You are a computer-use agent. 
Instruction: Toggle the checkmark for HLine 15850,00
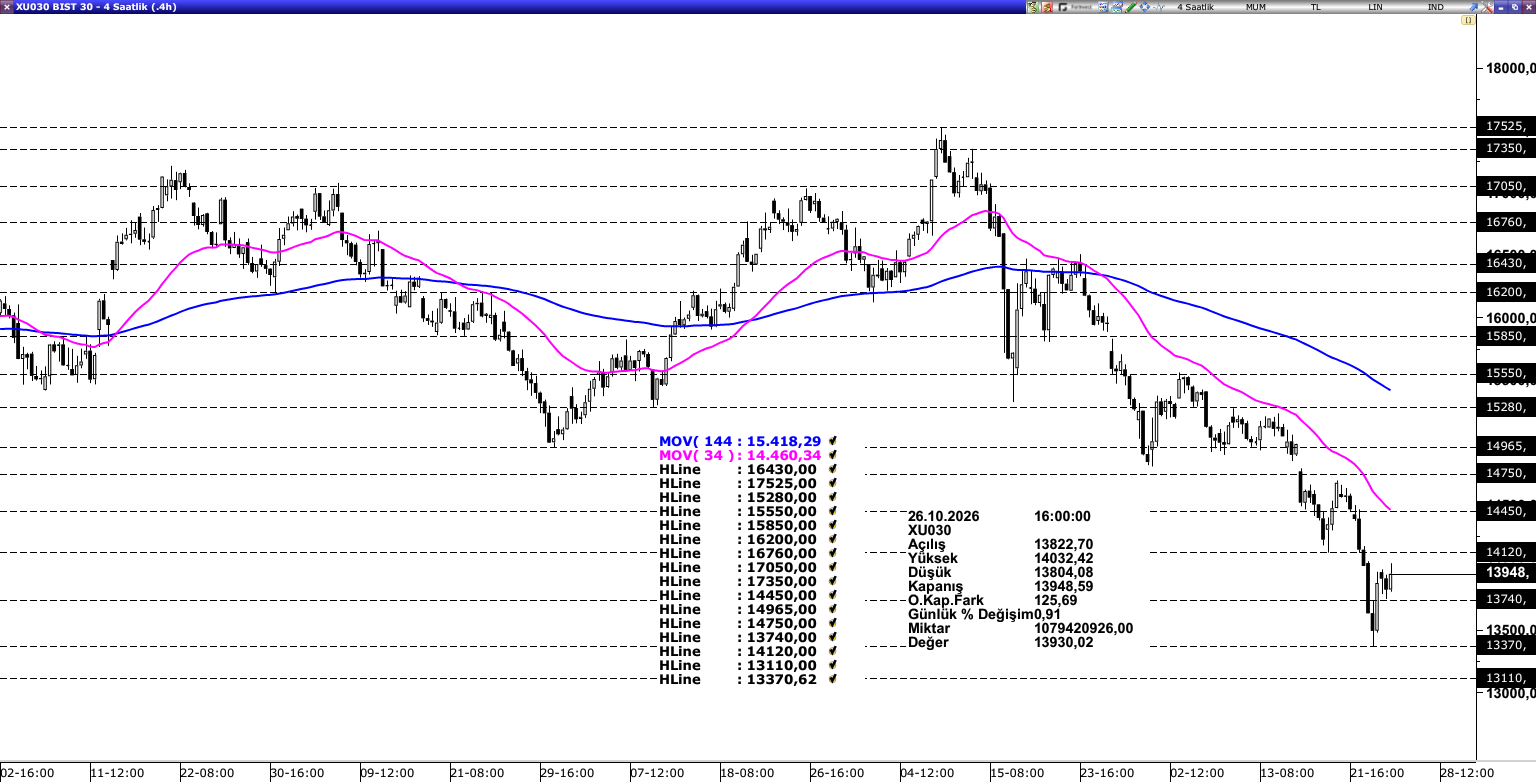[x=832, y=525]
